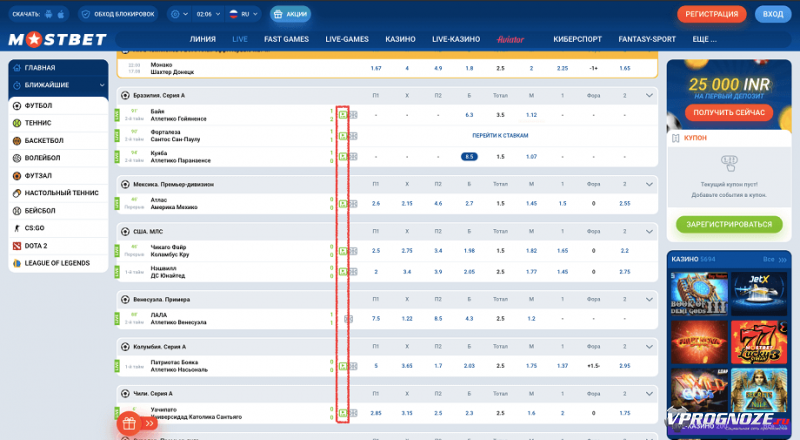The height and width of the screenshot is (440, 800).
Task: Click Обход блокировок button
Action: (118, 14)
